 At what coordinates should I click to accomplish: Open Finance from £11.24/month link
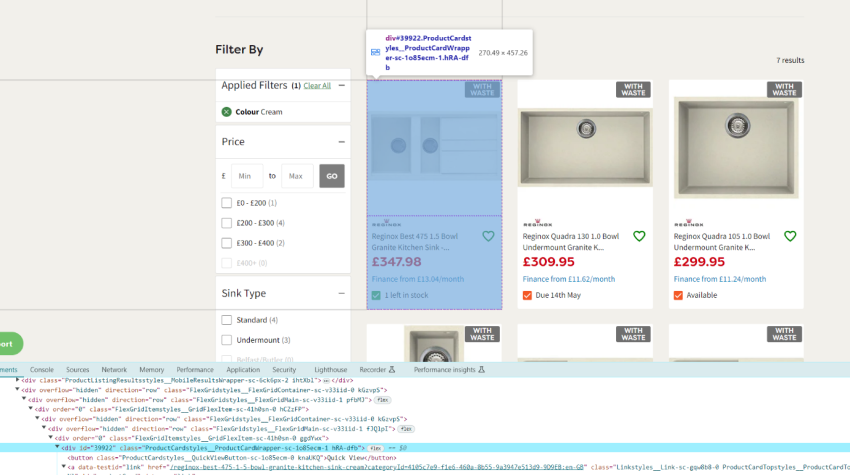point(720,279)
